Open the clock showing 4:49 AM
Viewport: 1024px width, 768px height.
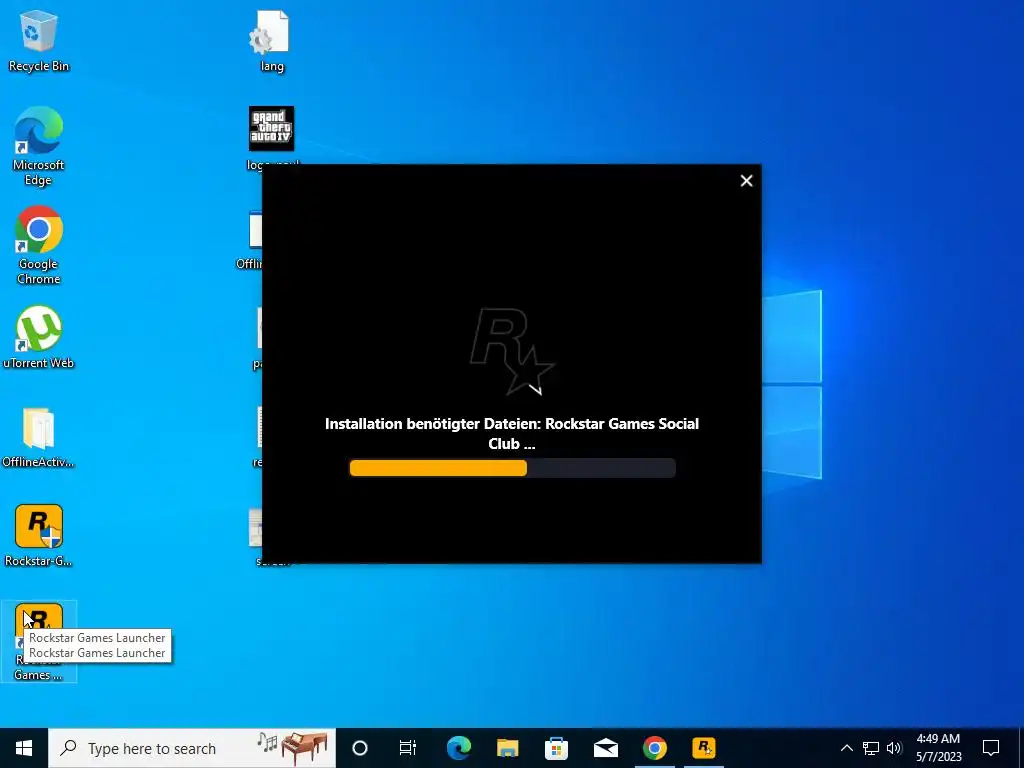click(938, 748)
